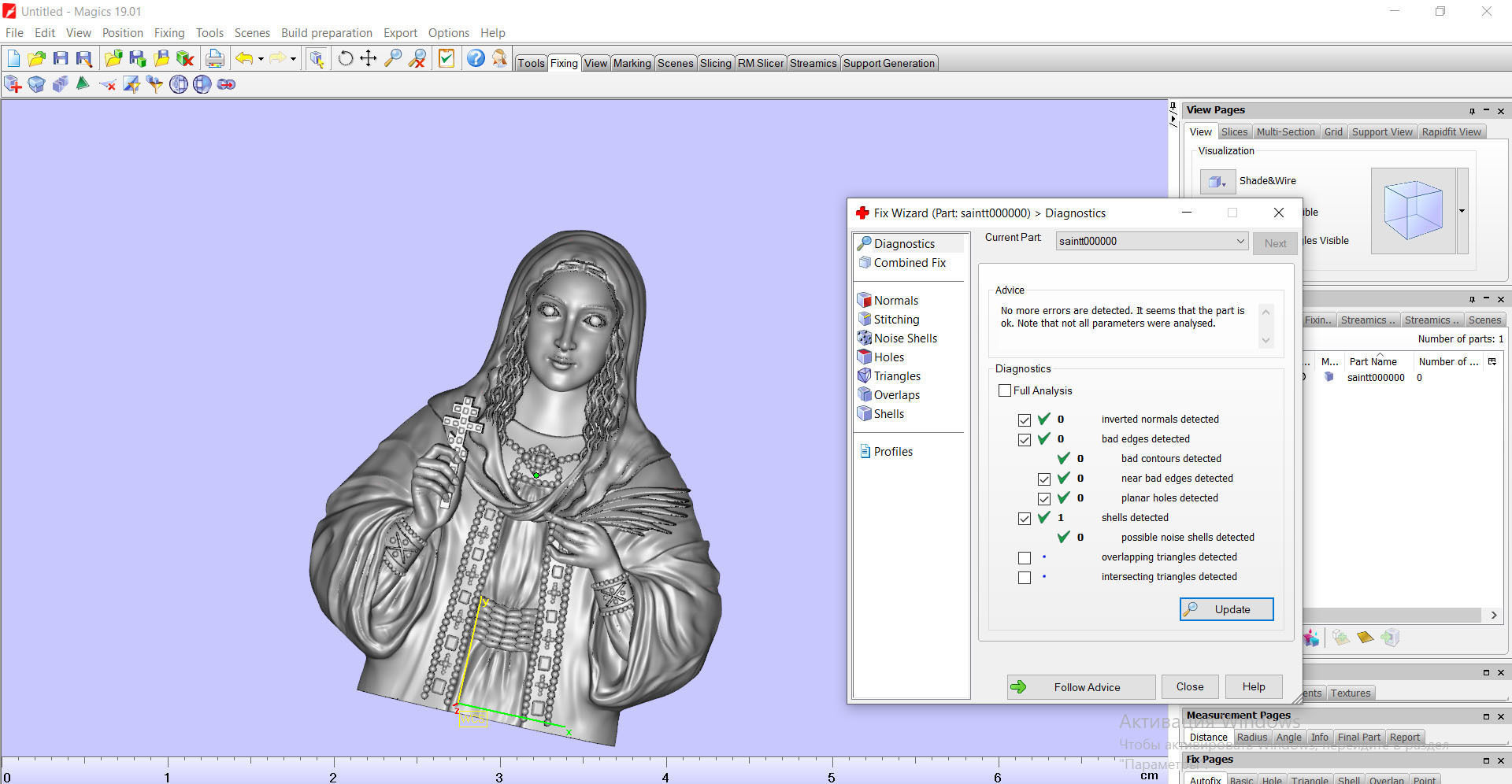Image resolution: width=1512 pixels, height=784 pixels.
Task: Click the Help button in Fix Wizard
Action: (x=1254, y=686)
